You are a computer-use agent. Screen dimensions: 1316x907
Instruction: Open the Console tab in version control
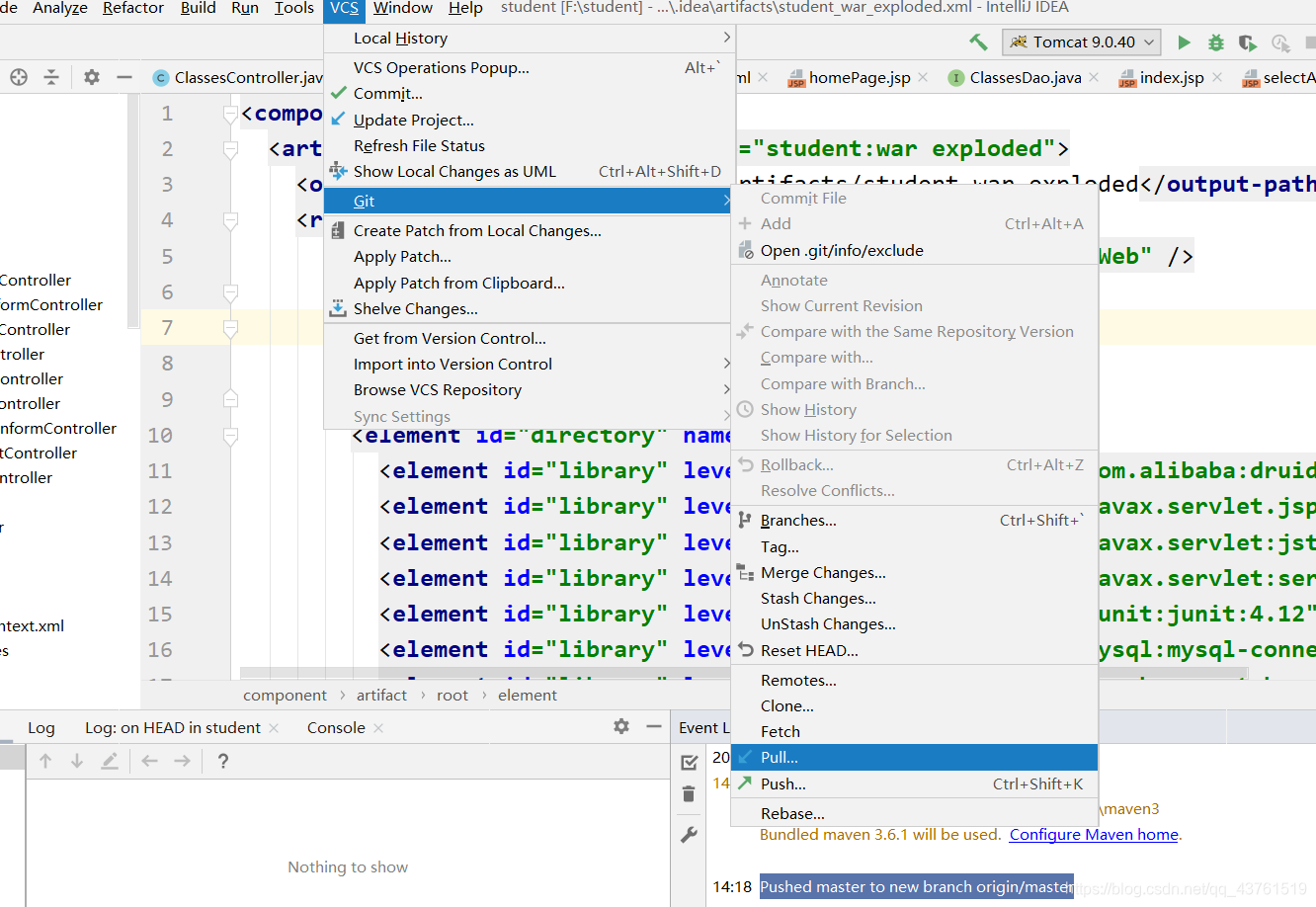pyautogui.click(x=336, y=728)
